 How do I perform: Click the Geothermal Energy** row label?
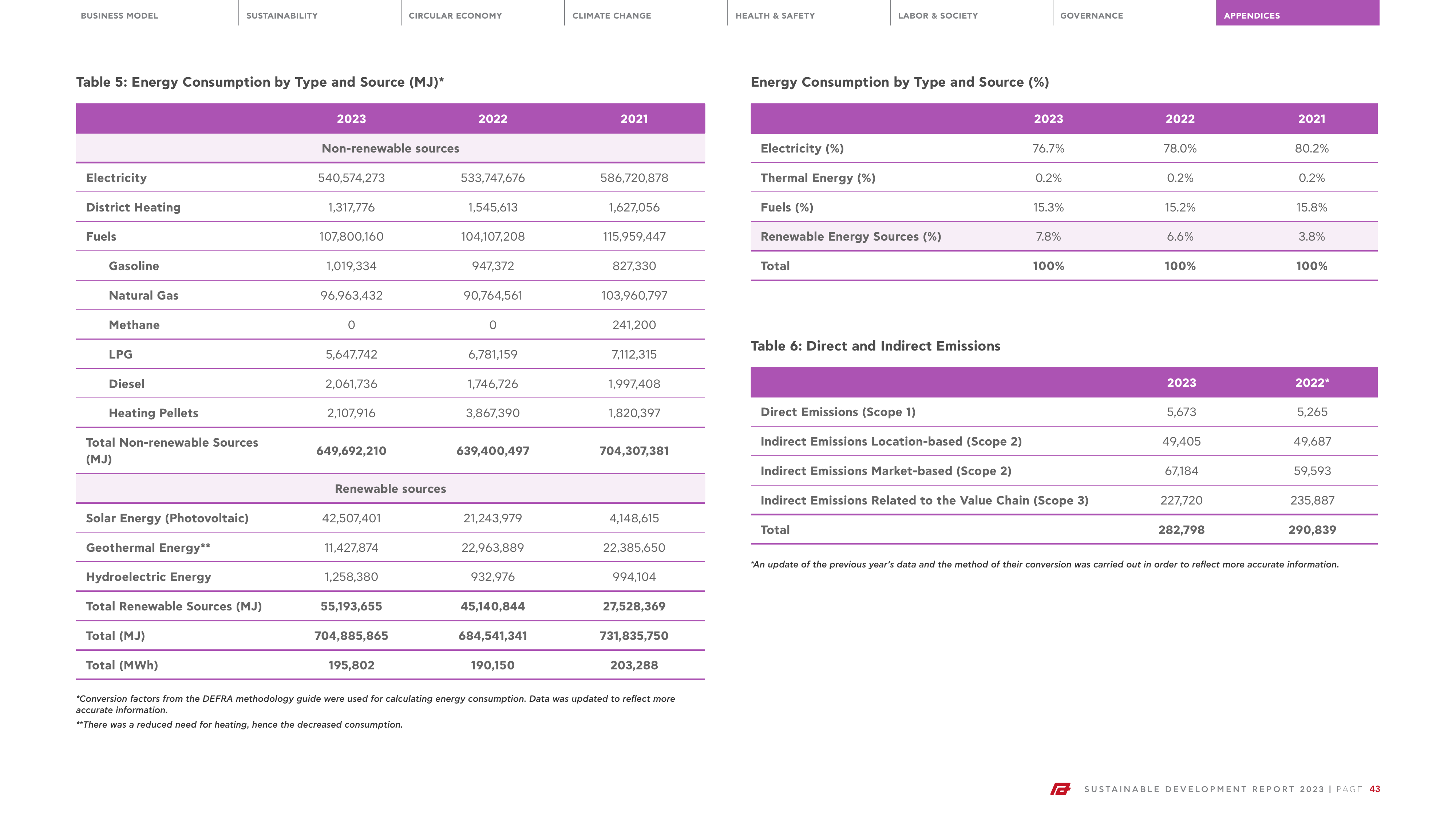(148, 548)
